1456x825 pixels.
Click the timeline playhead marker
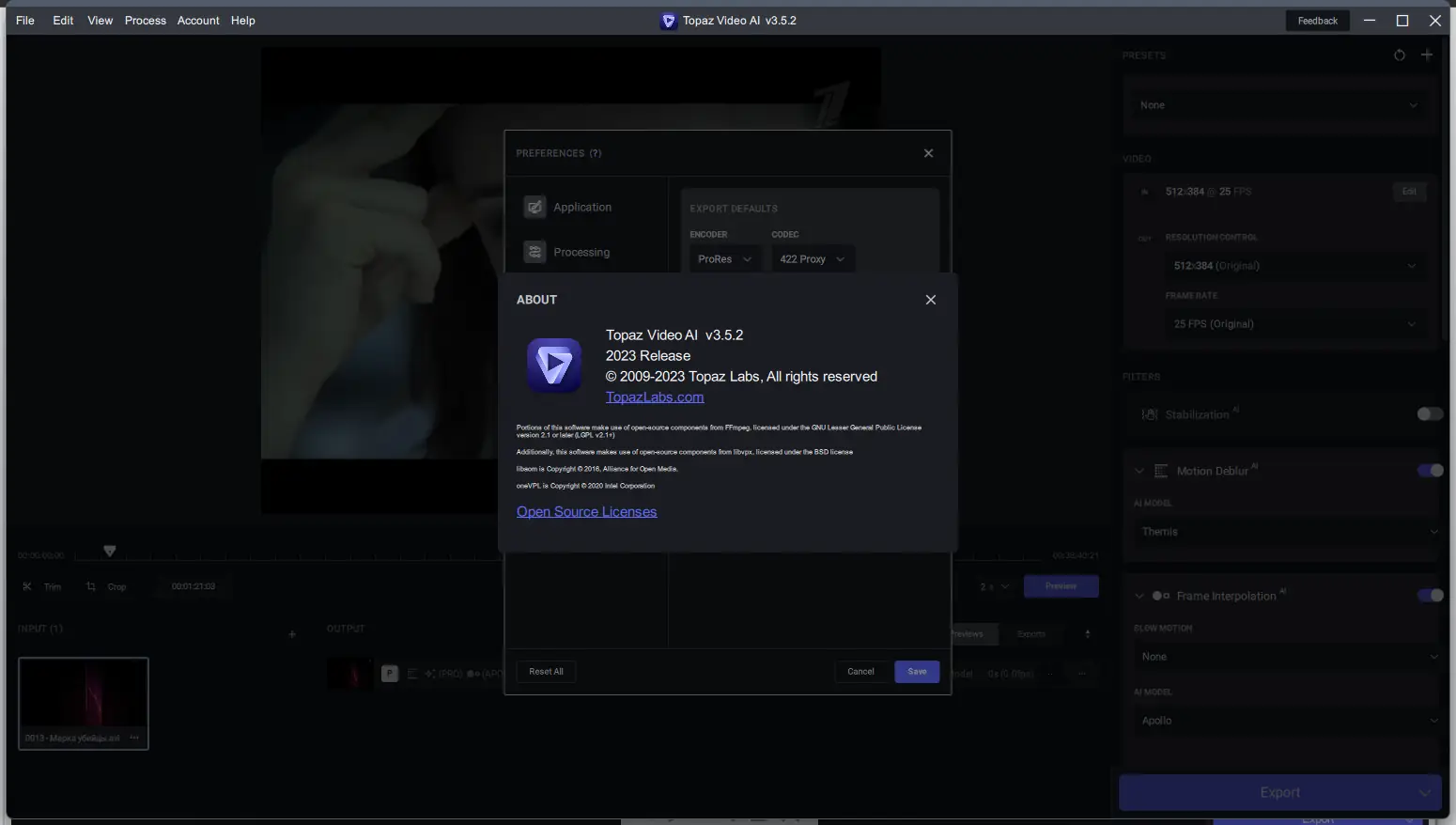110,552
